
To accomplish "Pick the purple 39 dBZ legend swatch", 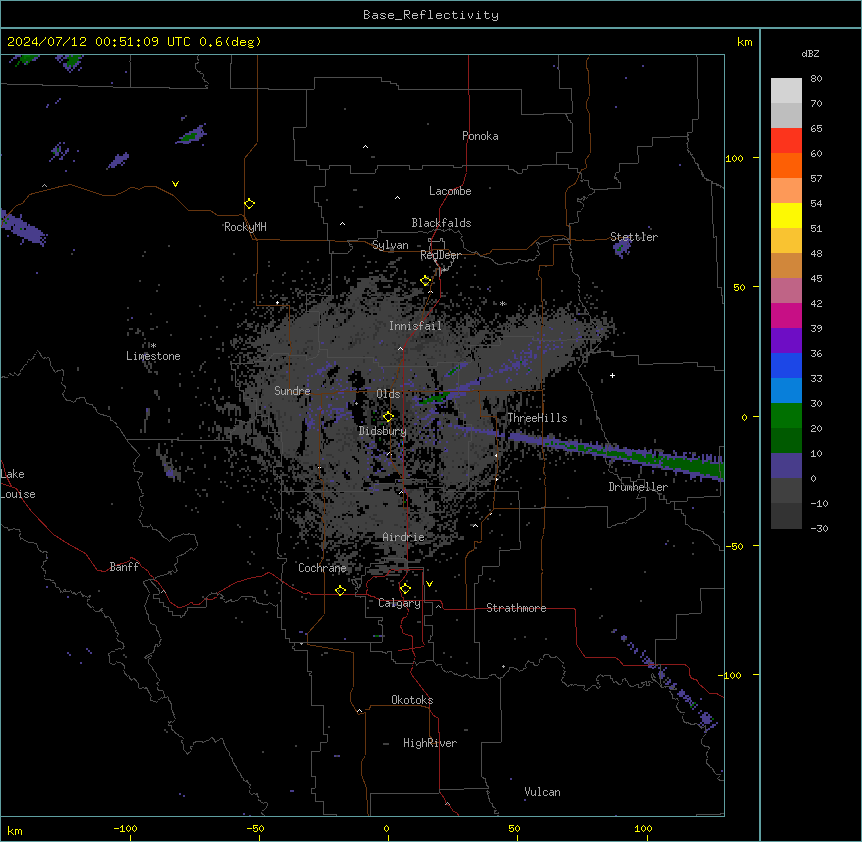I will [786, 341].
